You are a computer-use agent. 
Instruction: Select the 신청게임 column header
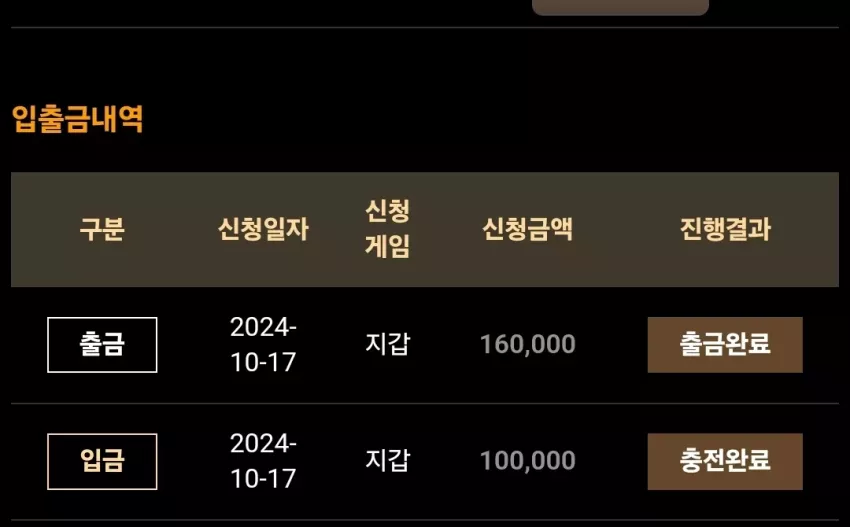[x=387, y=229]
